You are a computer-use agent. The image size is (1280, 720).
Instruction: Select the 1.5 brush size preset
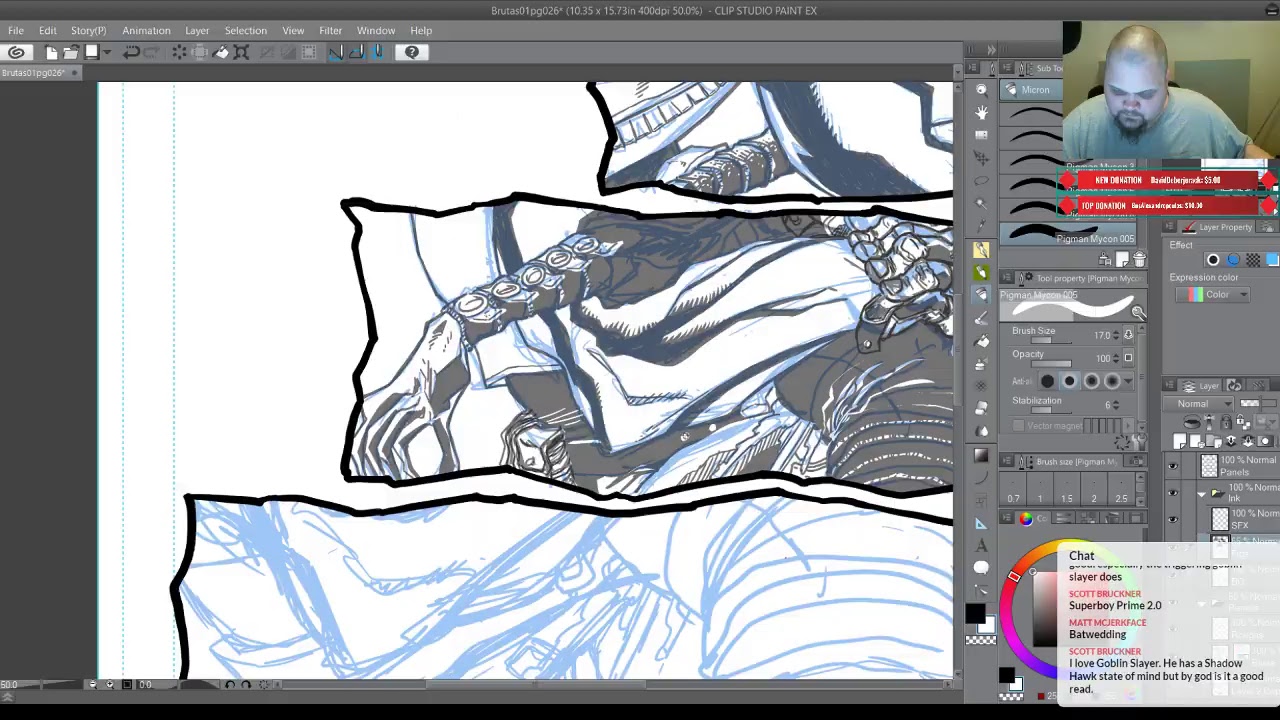pyautogui.click(x=1067, y=498)
